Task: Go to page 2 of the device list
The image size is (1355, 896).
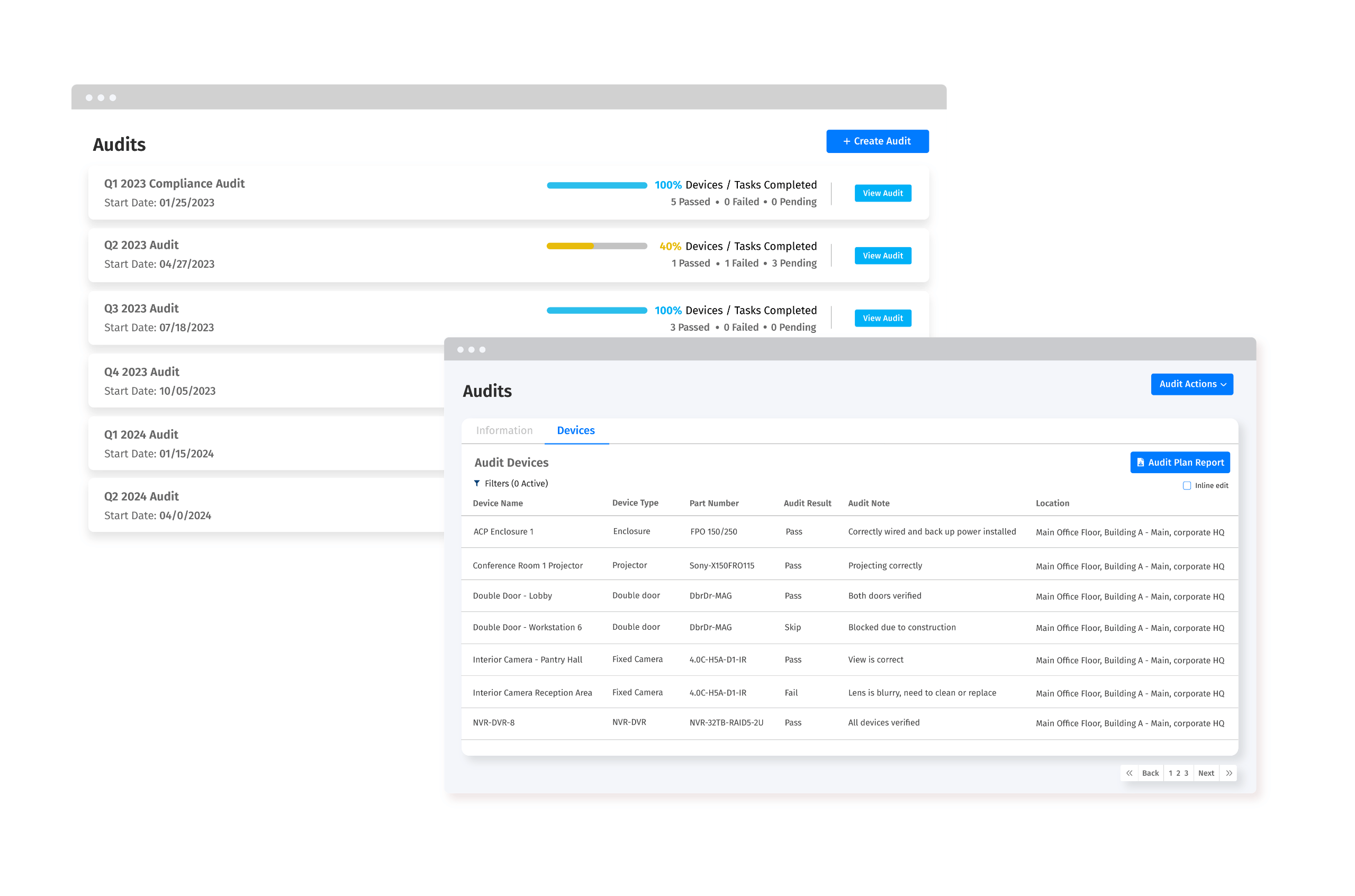Action: click(1178, 773)
